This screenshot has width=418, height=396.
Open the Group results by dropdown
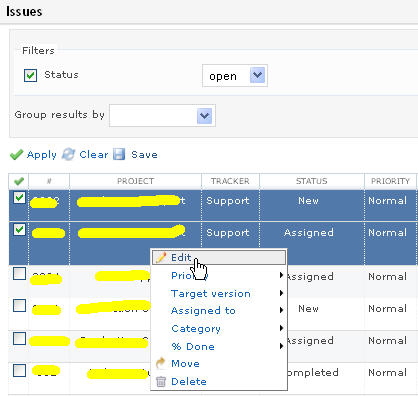click(x=162, y=116)
